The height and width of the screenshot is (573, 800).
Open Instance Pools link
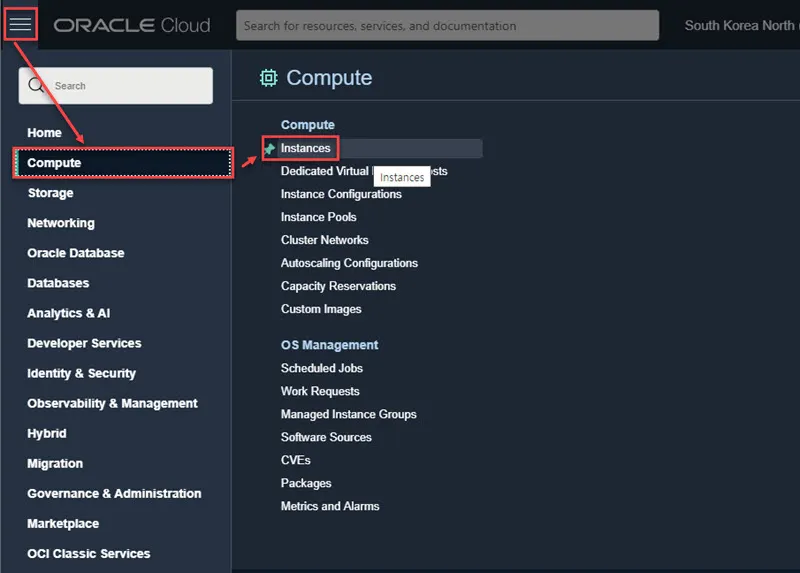[x=318, y=217]
